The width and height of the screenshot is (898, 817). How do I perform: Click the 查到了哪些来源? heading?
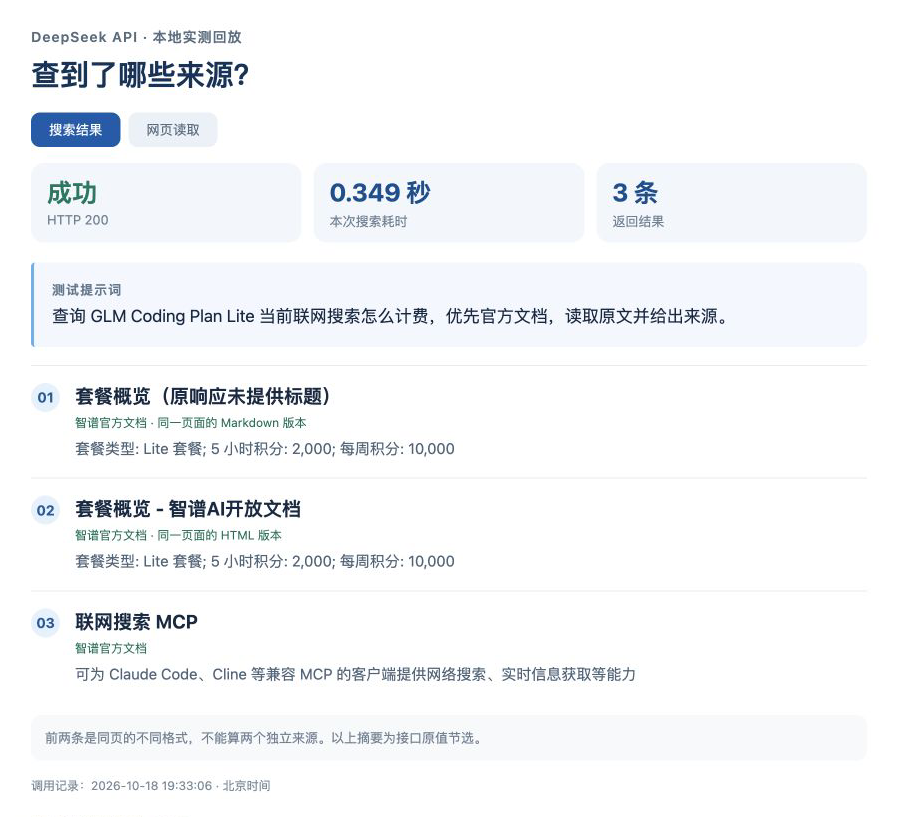(x=140, y=75)
